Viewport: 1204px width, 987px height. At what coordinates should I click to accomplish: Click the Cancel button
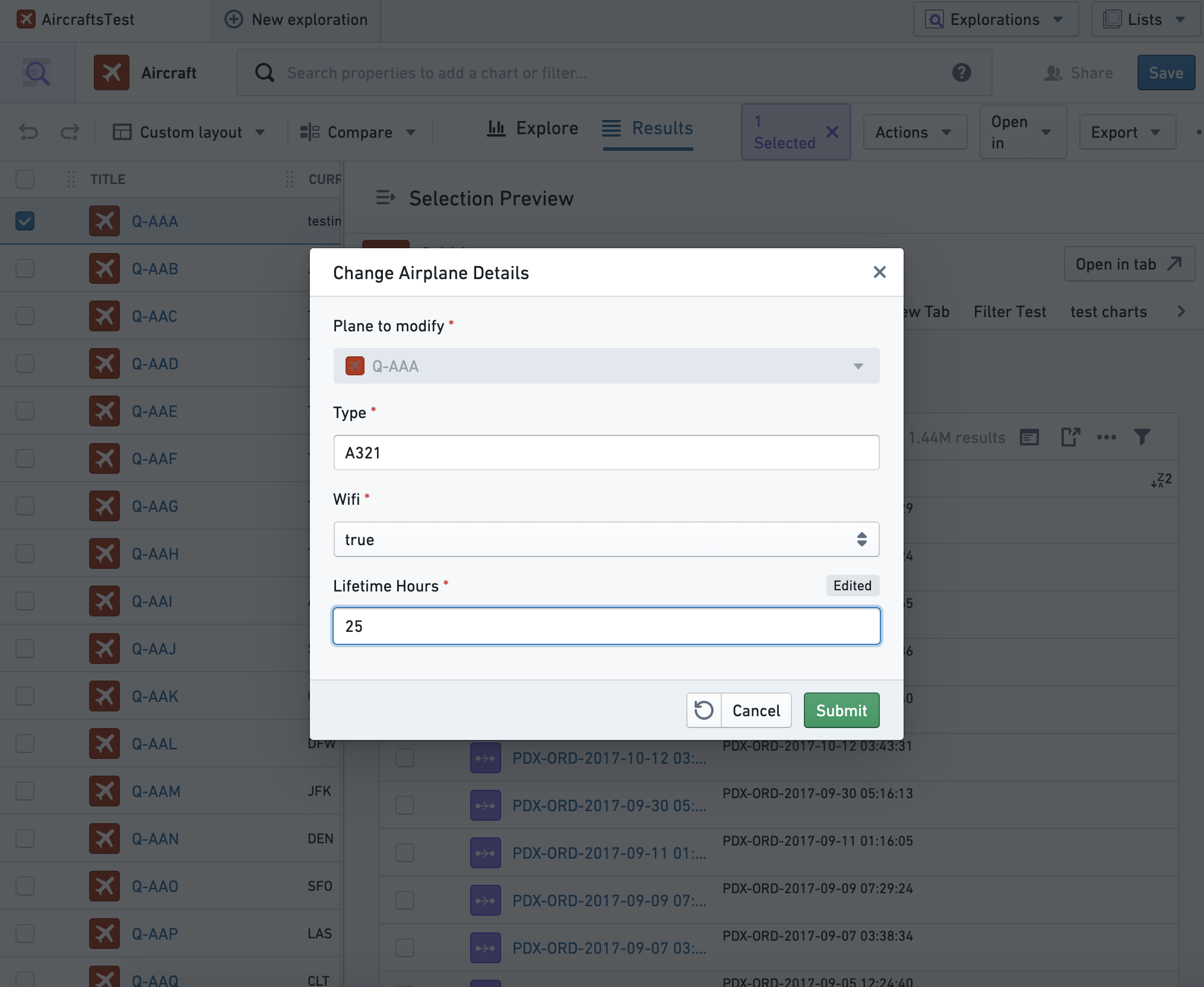756,710
